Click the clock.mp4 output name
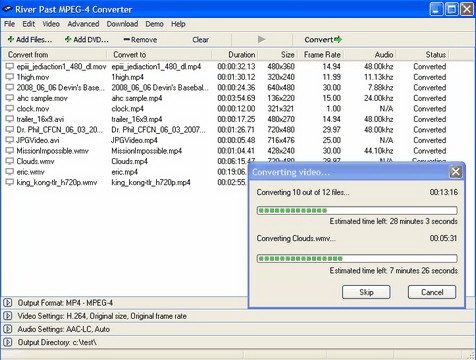 [x=127, y=109]
